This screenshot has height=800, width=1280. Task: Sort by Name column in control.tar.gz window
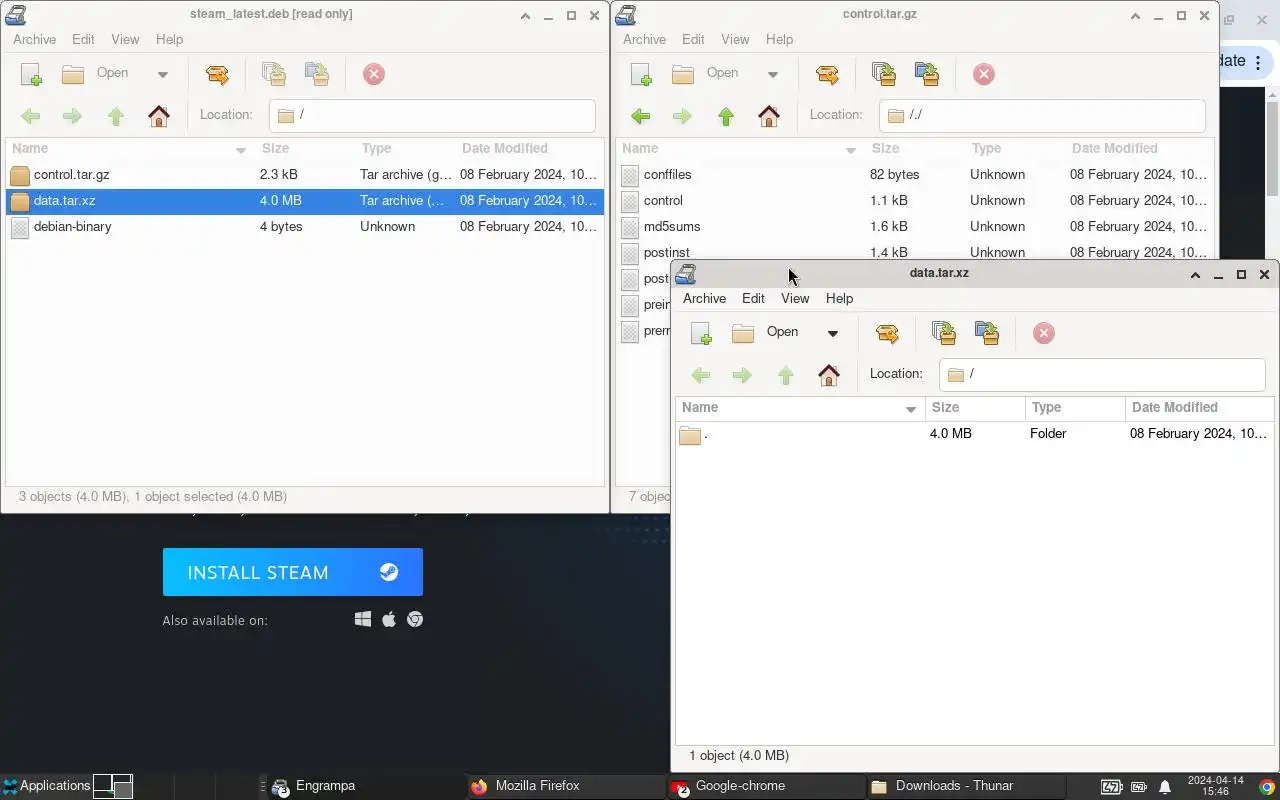pyautogui.click(x=739, y=148)
